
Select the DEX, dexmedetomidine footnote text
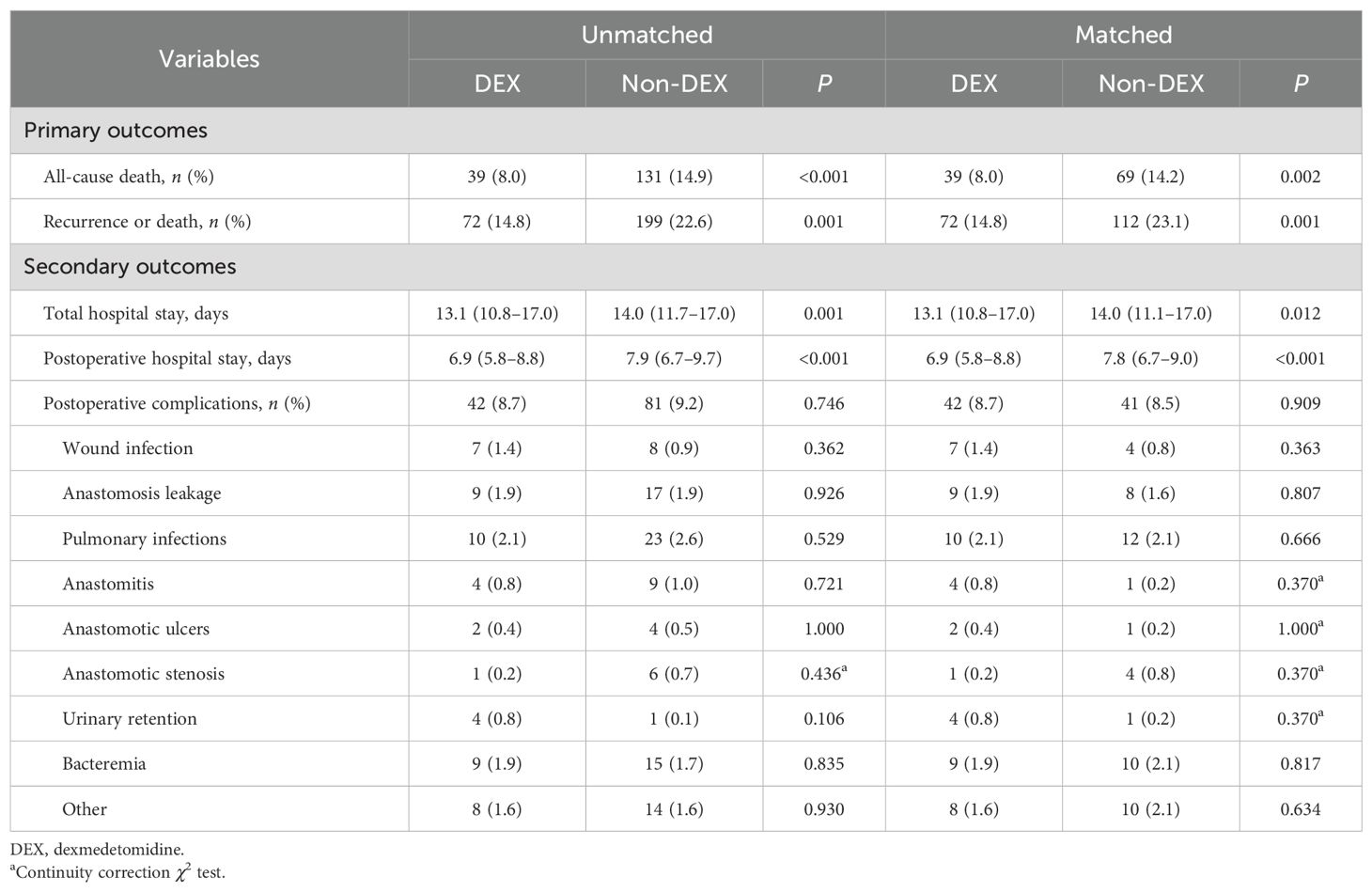pos(98,850)
